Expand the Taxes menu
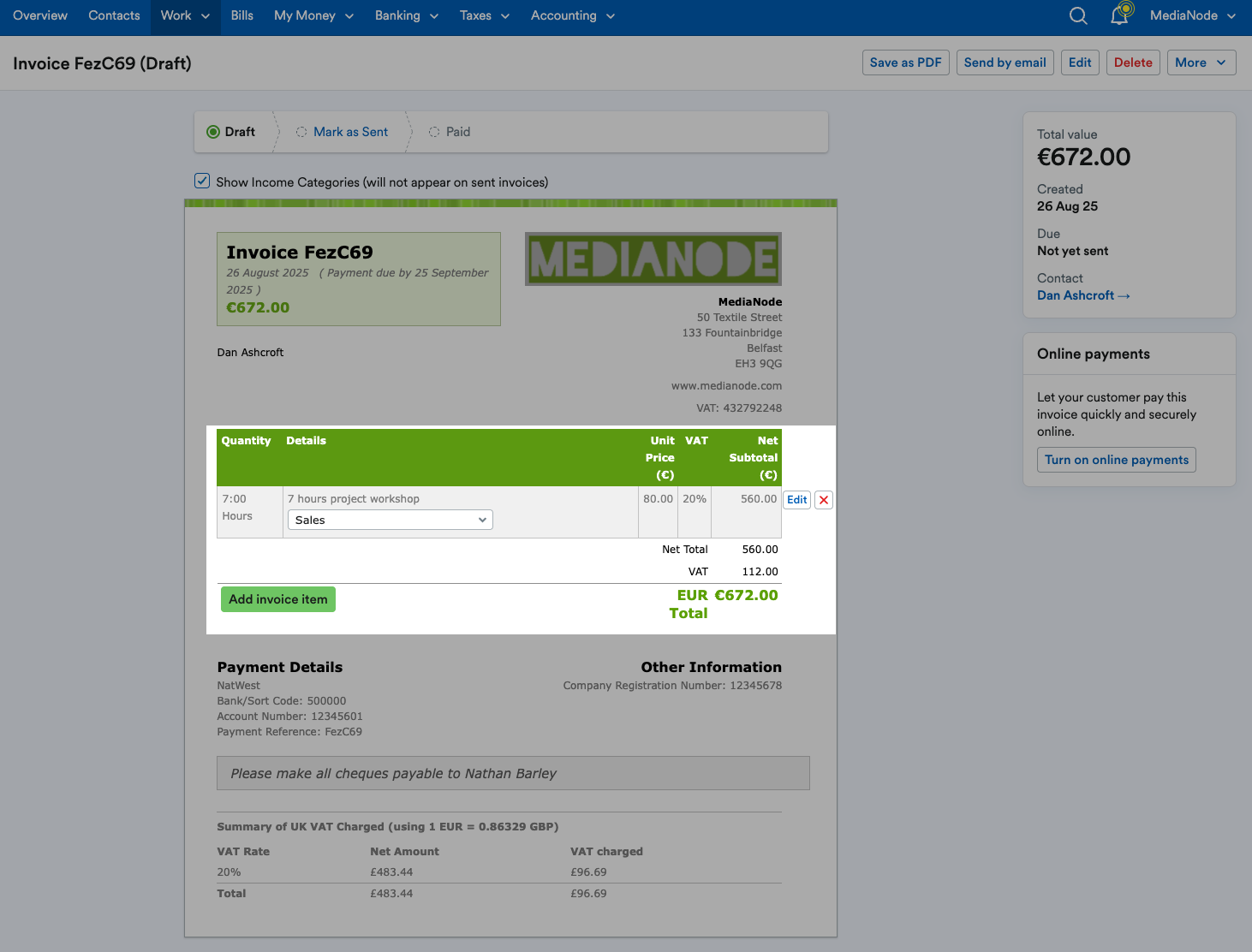The image size is (1252, 952). click(484, 15)
